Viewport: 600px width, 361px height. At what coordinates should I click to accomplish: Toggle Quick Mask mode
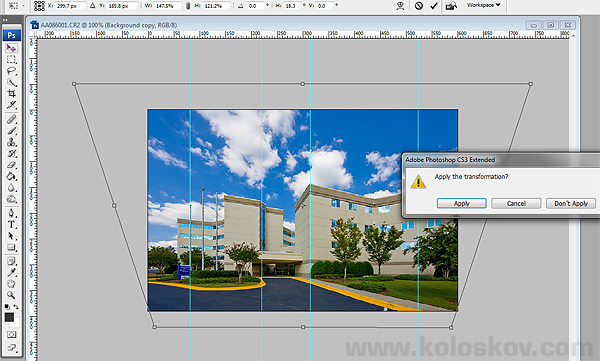coord(11,335)
